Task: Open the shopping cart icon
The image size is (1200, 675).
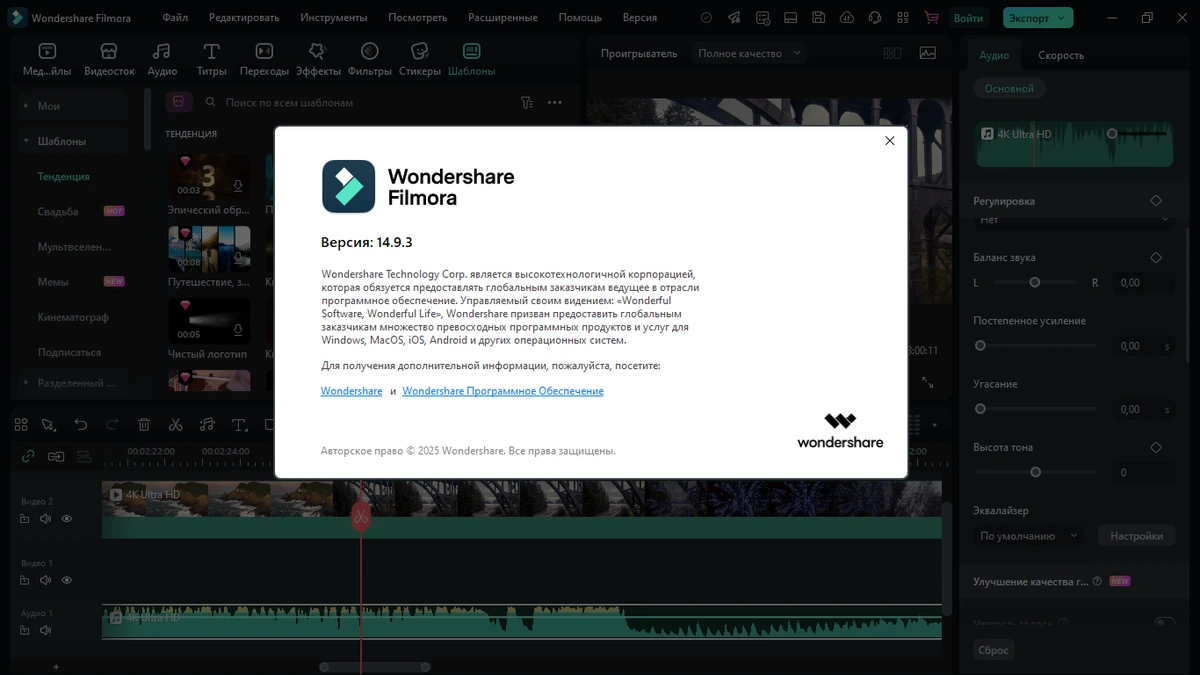Action: click(932, 18)
